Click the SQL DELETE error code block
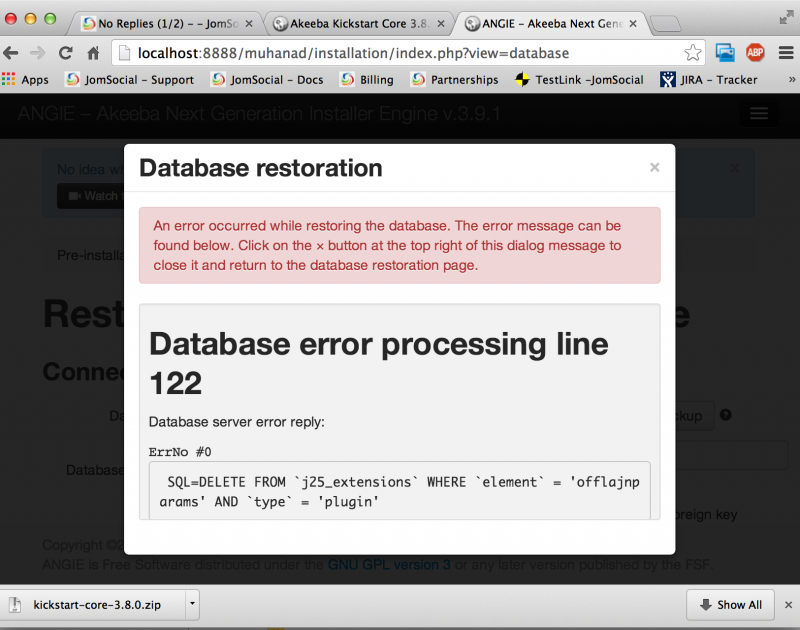The width and height of the screenshot is (800, 630). click(x=399, y=491)
